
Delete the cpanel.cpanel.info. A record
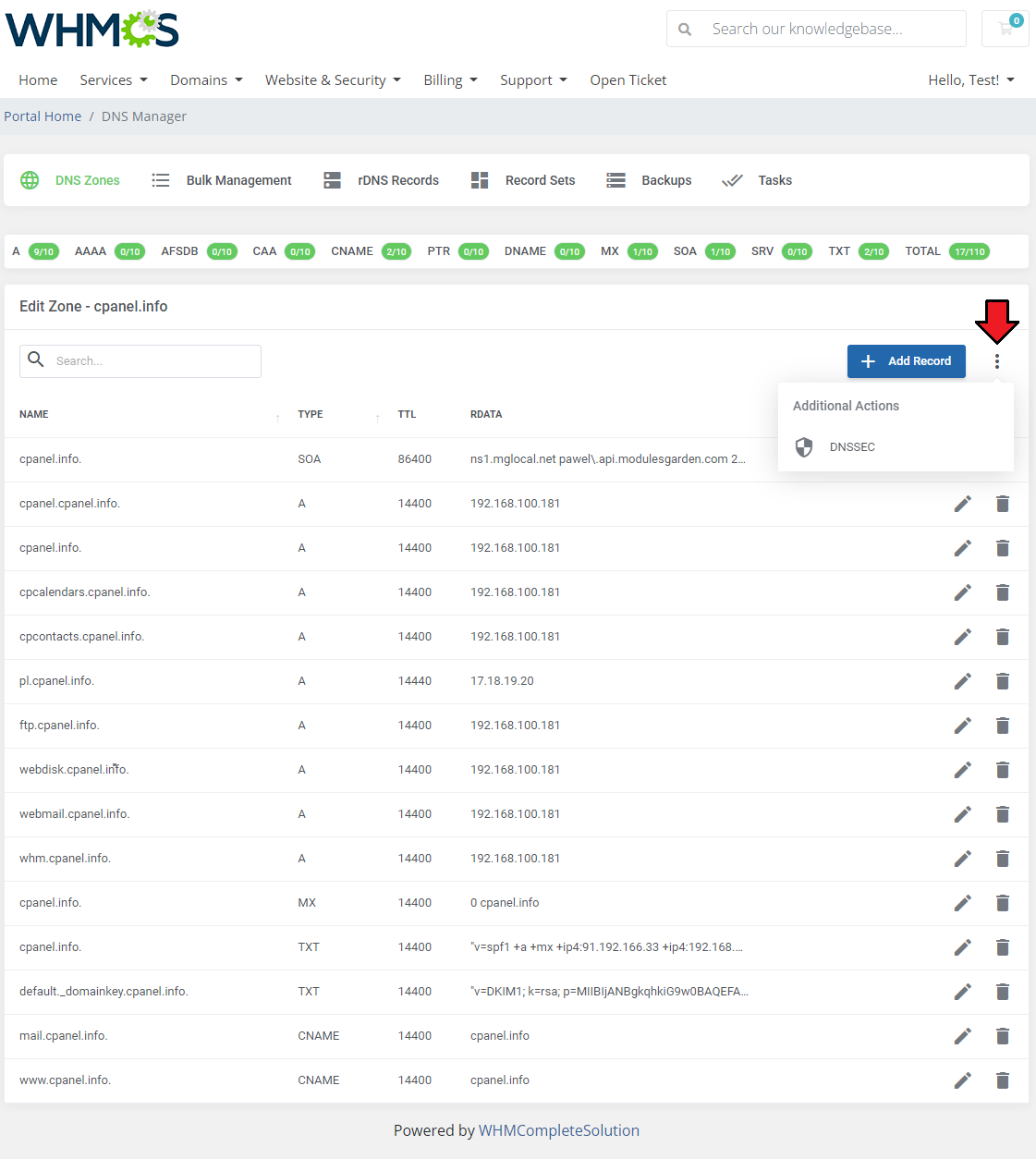coord(1003,504)
